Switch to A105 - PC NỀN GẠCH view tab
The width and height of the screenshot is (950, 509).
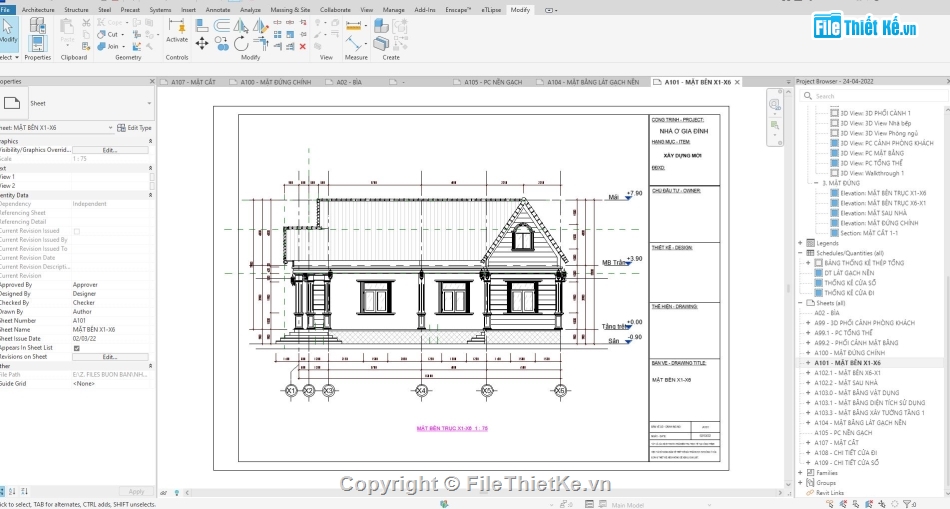(493, 82)
